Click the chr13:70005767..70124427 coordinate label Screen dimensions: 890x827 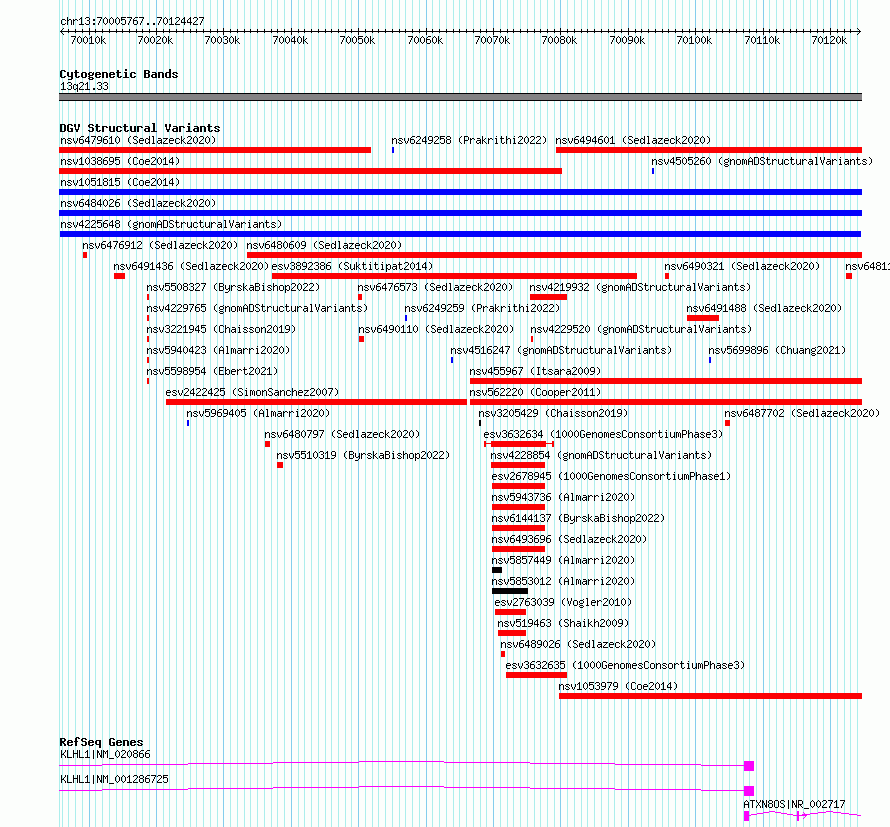(x=132, y=21)
